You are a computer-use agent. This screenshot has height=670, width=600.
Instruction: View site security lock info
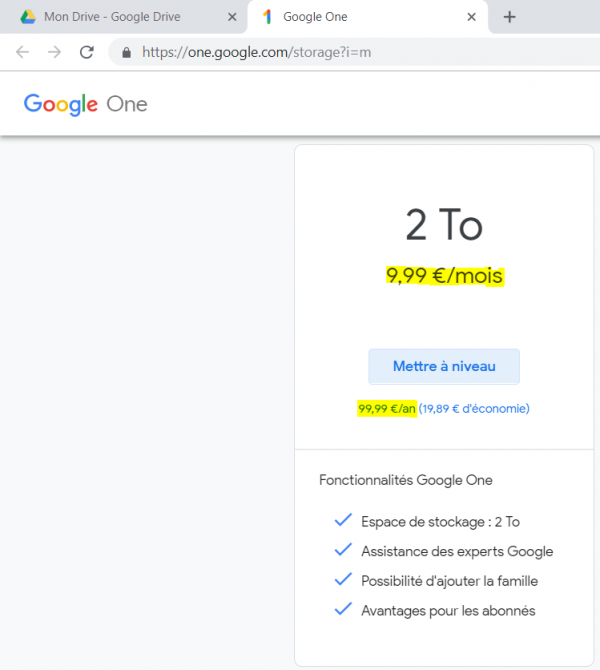(x=126, y=53)
